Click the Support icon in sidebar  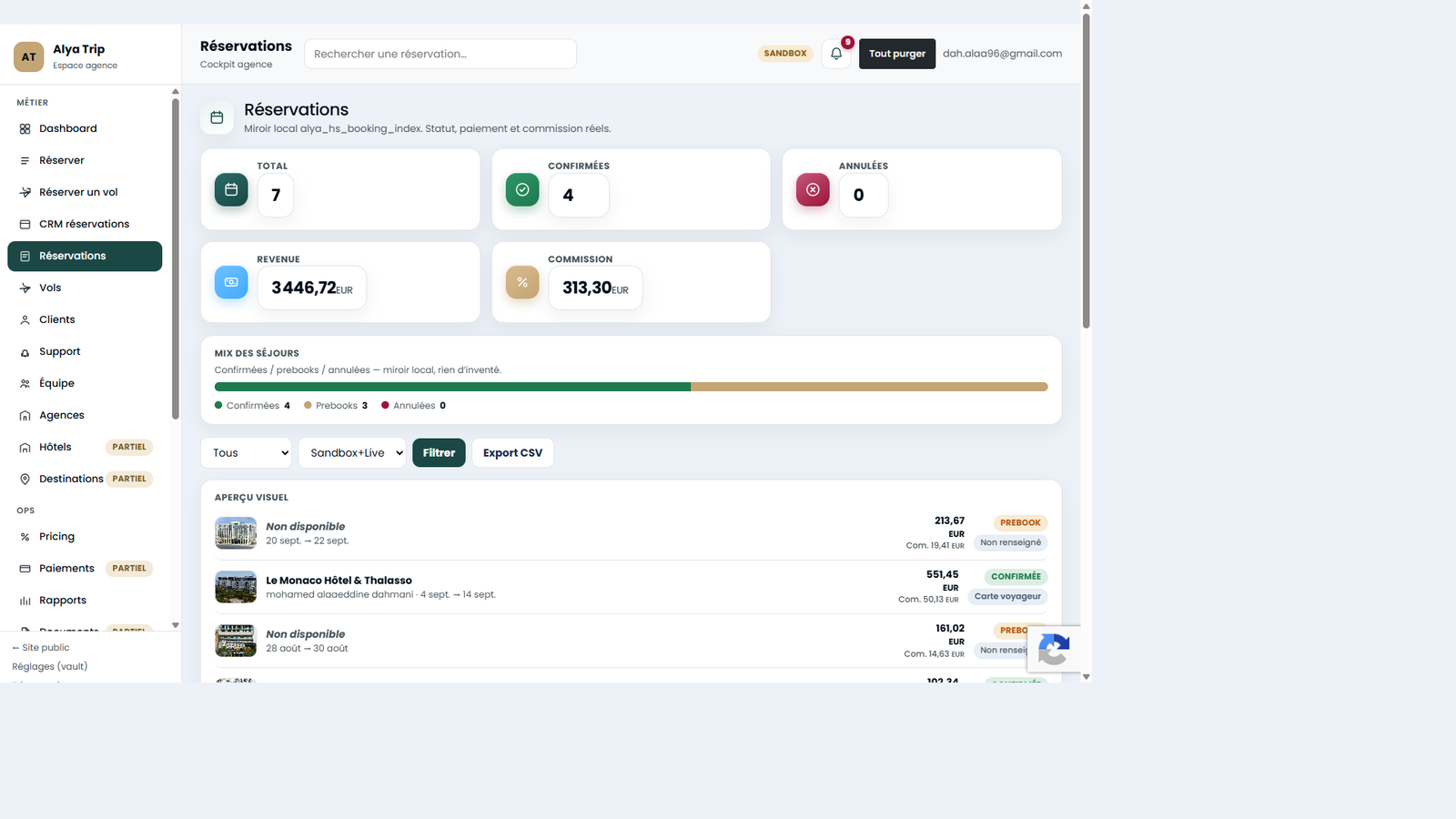pos(25,352)
